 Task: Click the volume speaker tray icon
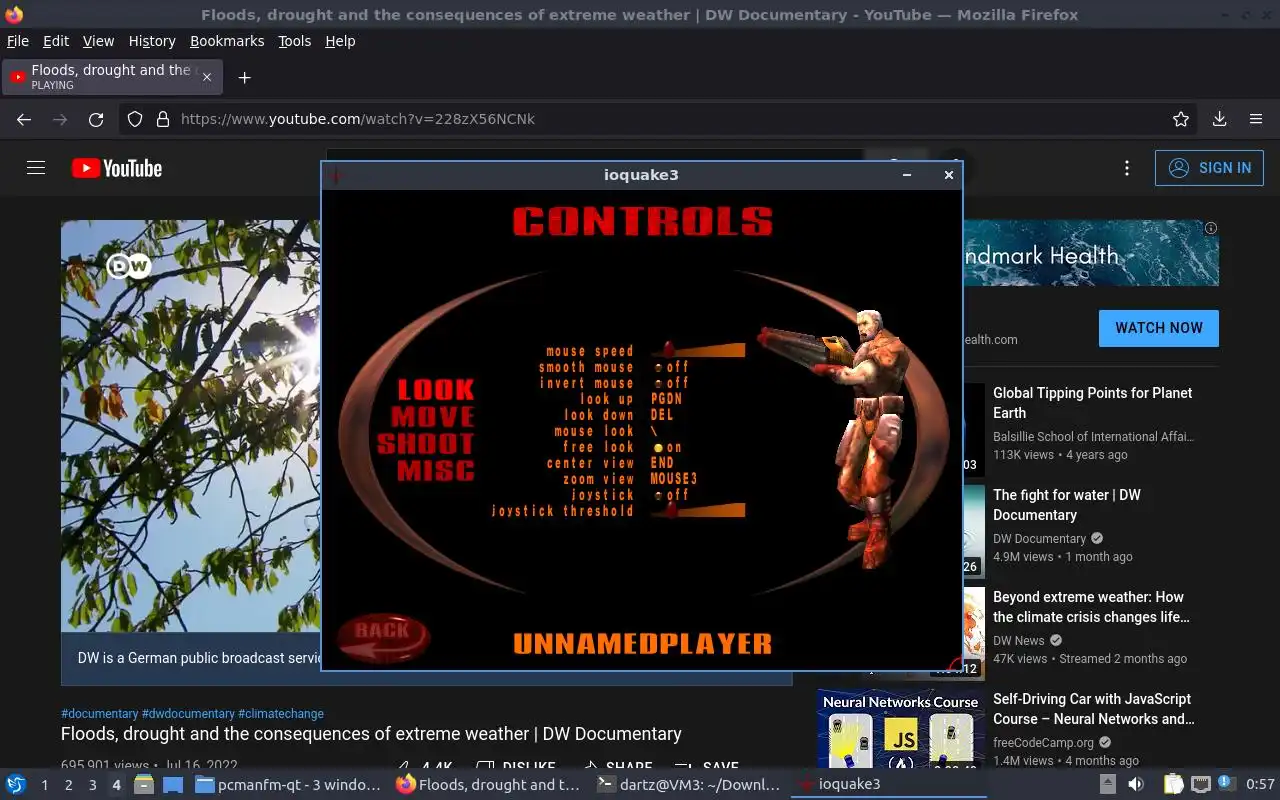pyautogui.click(x=1136, y=785)
